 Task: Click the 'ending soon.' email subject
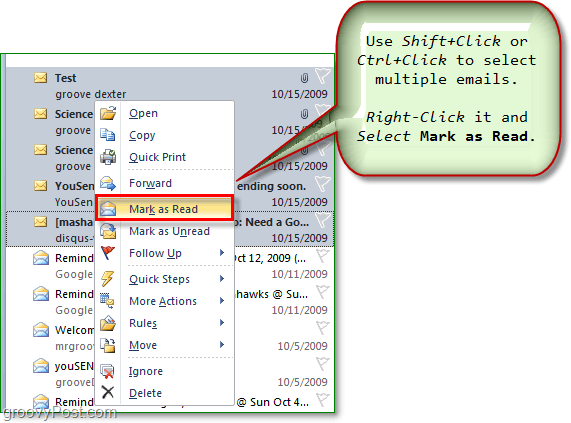coord(272,186)
